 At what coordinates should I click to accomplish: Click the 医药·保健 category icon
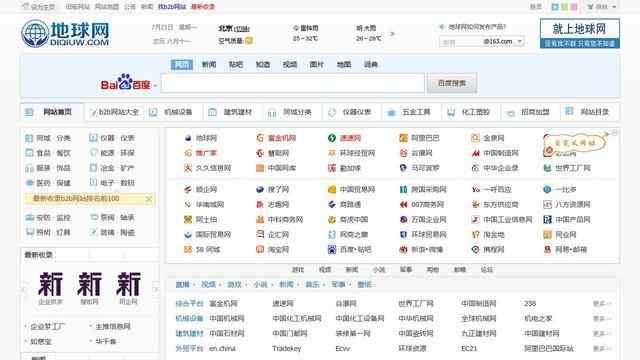[x=29, y=183]
